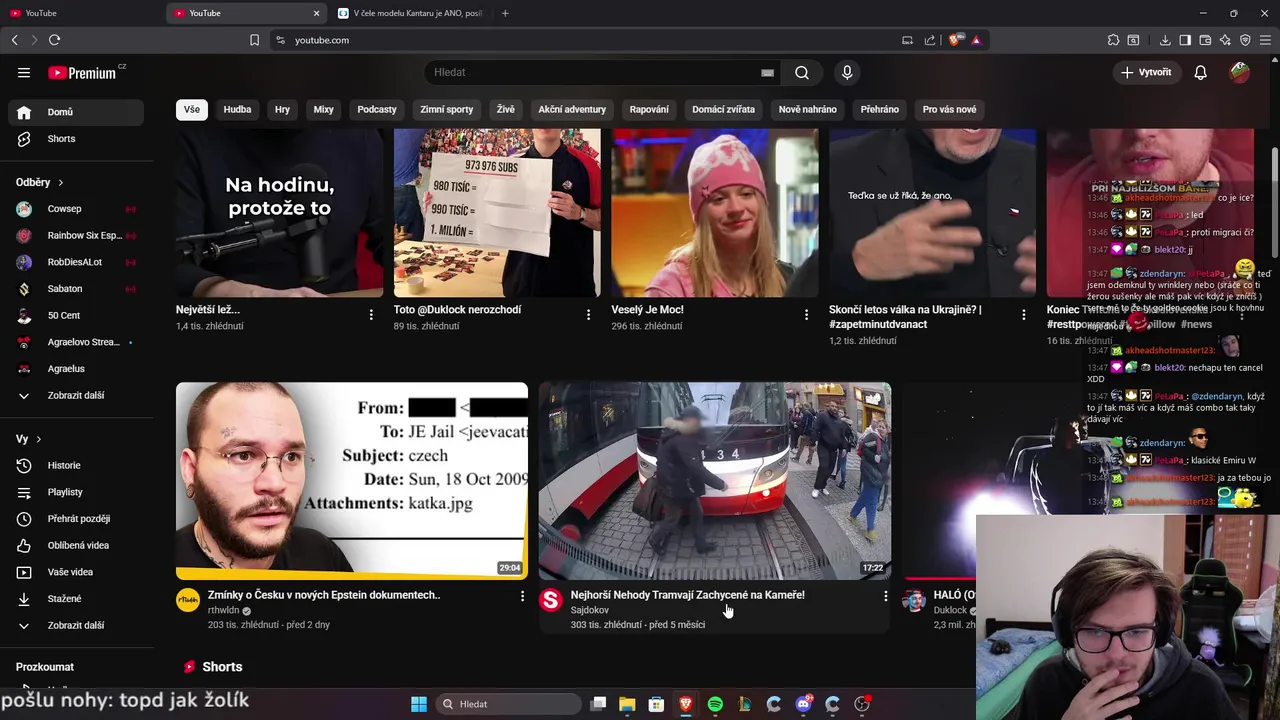The width and height of the screenshot is (1280, 720).
Task: Open the Brave Wallet icon
Action: (x=1205, y=40)
